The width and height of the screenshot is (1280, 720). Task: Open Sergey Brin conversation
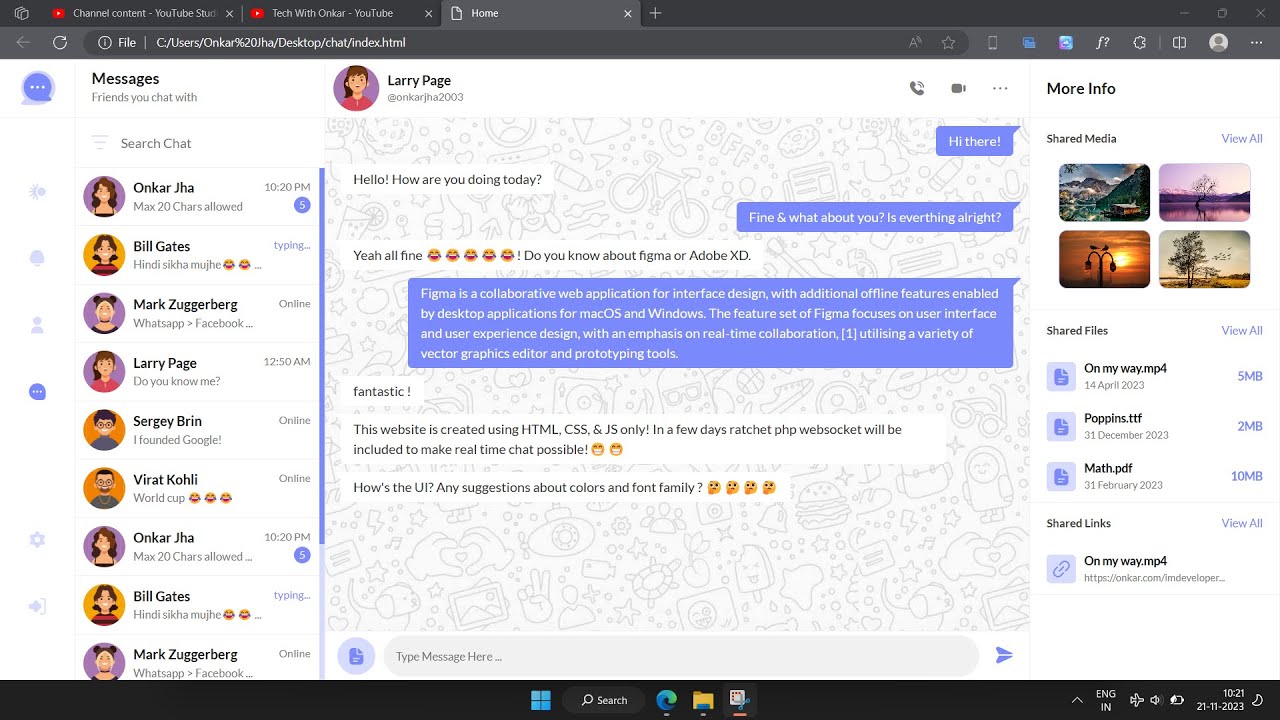point(198,430)
